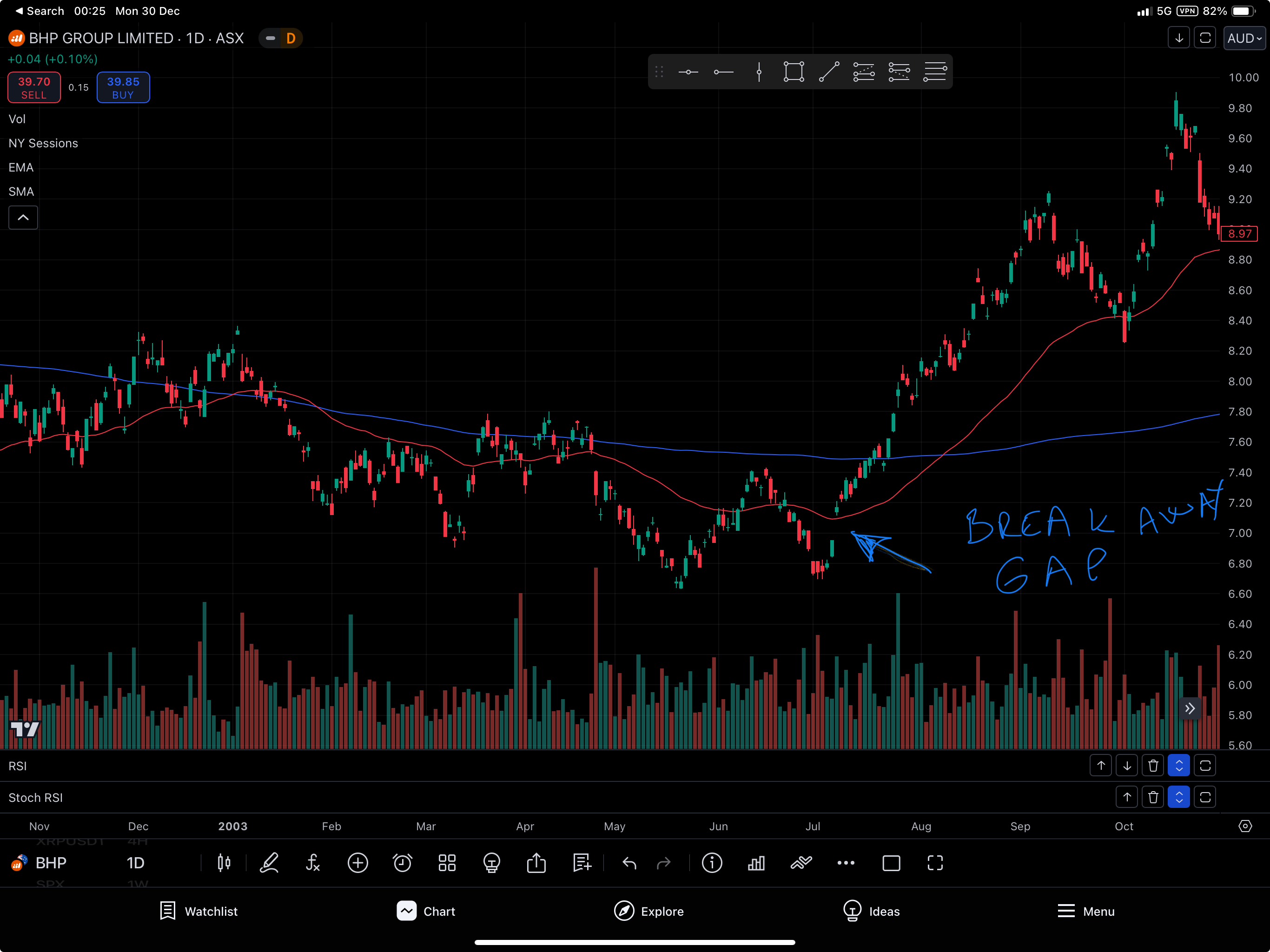Select the horizontal ray drawing tool
This screenshot has height=952, width=1270.
click(723, 73)
